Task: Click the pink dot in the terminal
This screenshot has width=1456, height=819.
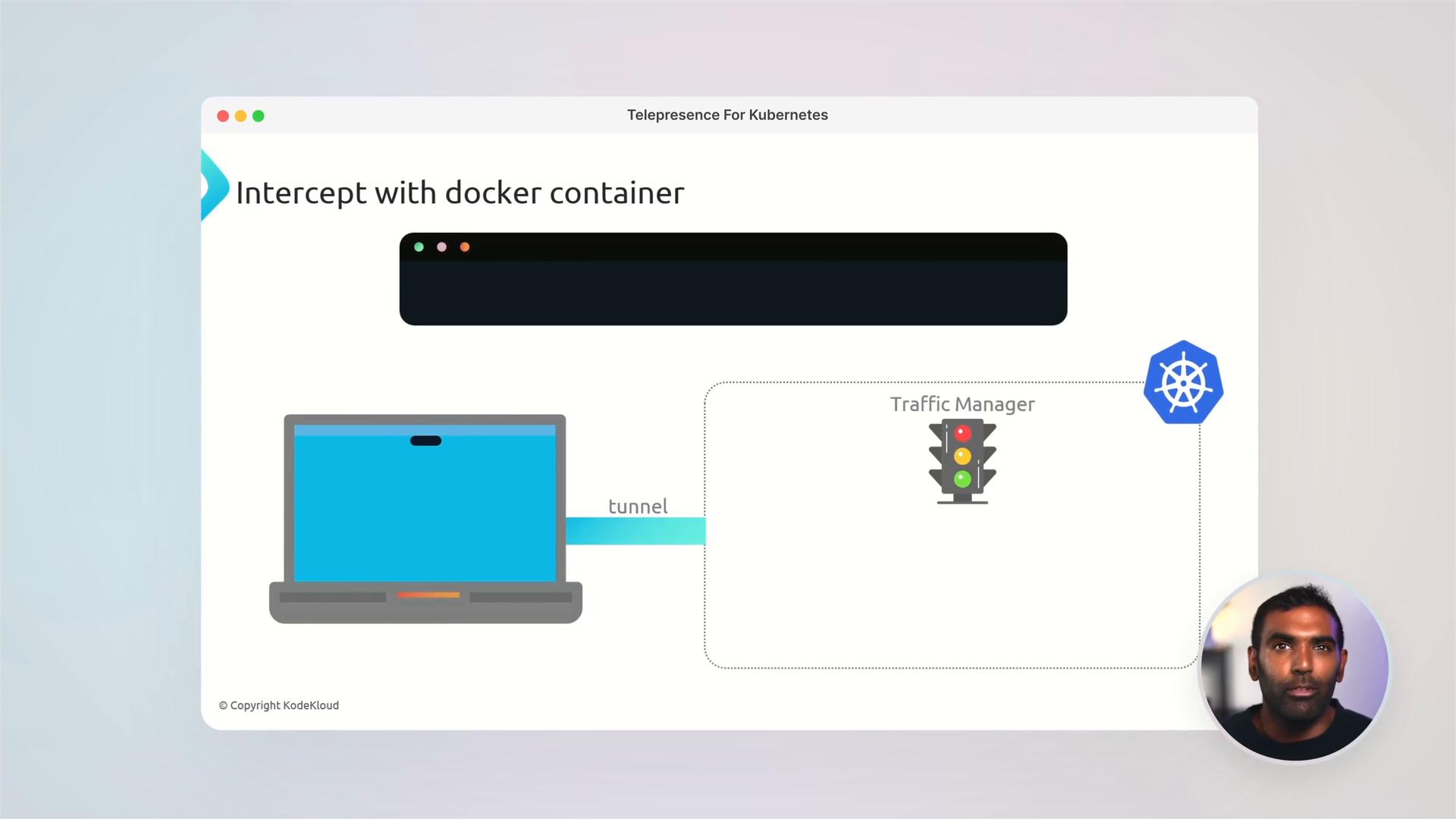Action: [x=442, y=247]
